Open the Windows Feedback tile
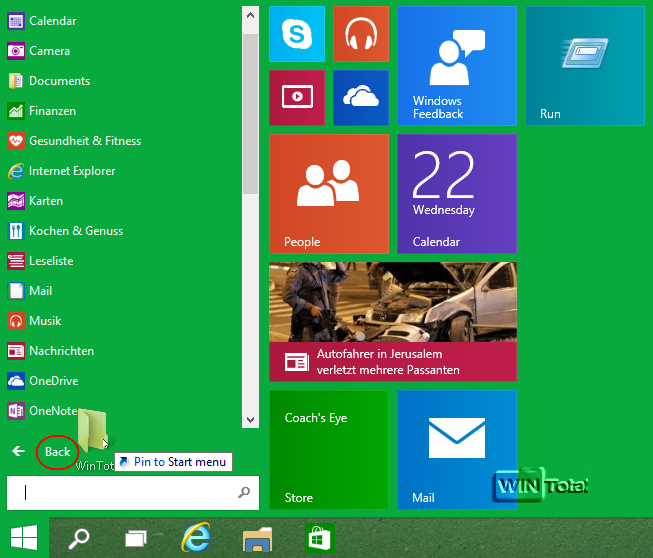This screenshot has width=653, height=558. click(457, 65)
